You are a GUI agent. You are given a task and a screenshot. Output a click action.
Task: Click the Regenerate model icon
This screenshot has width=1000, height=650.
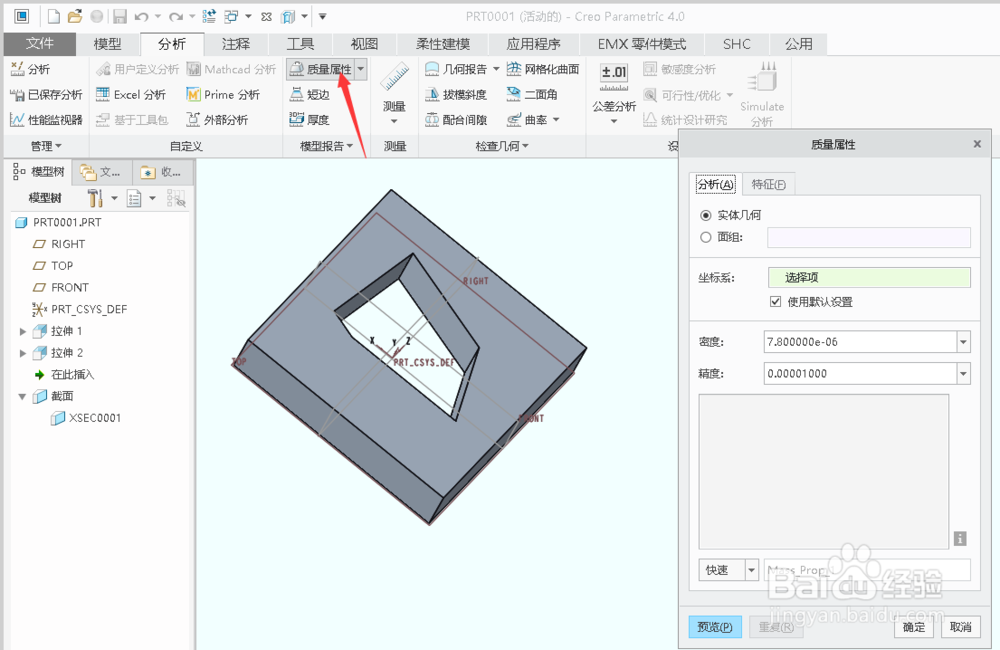point(209,17)
